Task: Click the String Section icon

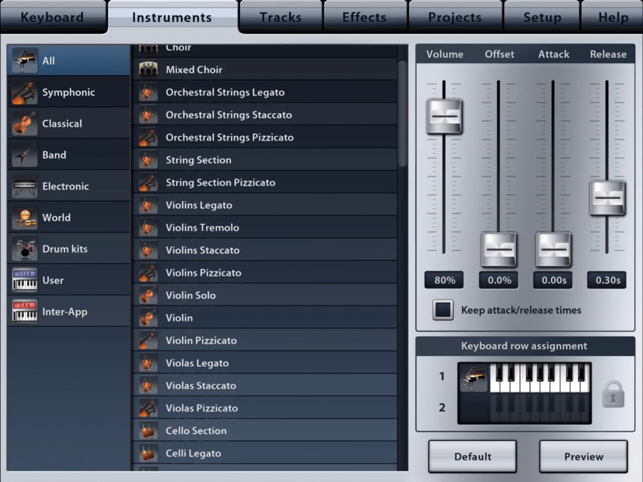Action: click(x=148, y=160)
